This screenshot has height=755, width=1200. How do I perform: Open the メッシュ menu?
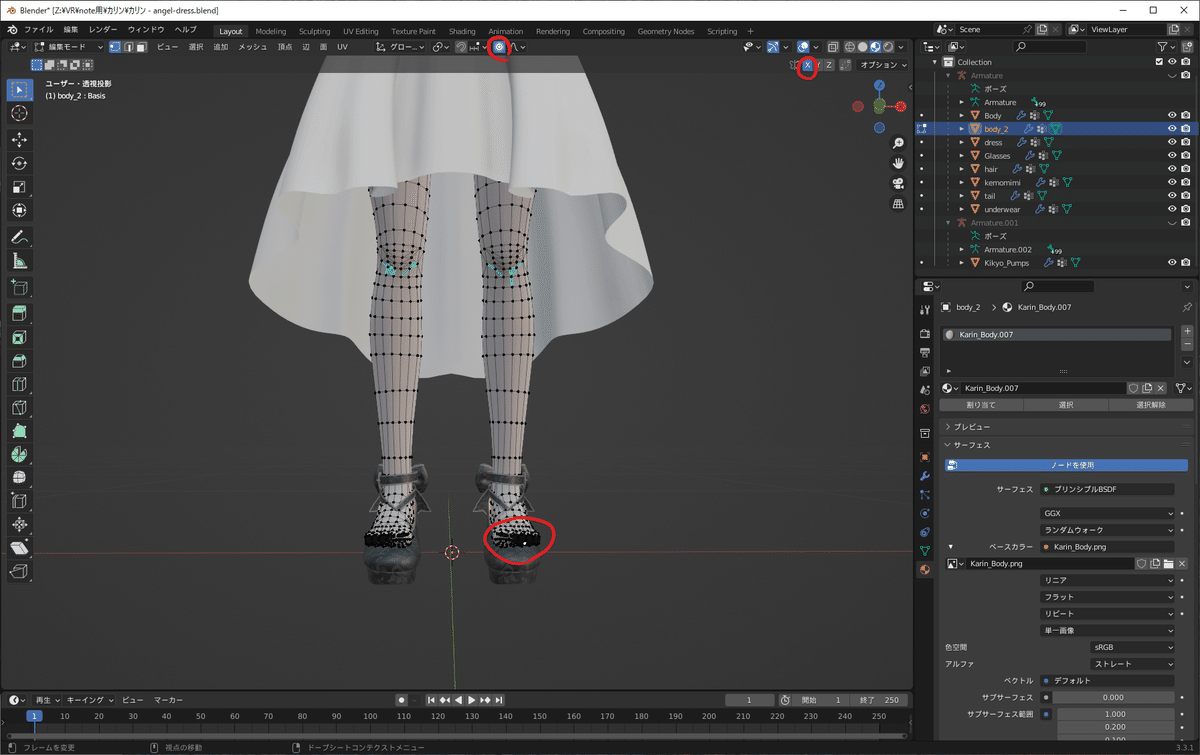(x=252, y=47)
